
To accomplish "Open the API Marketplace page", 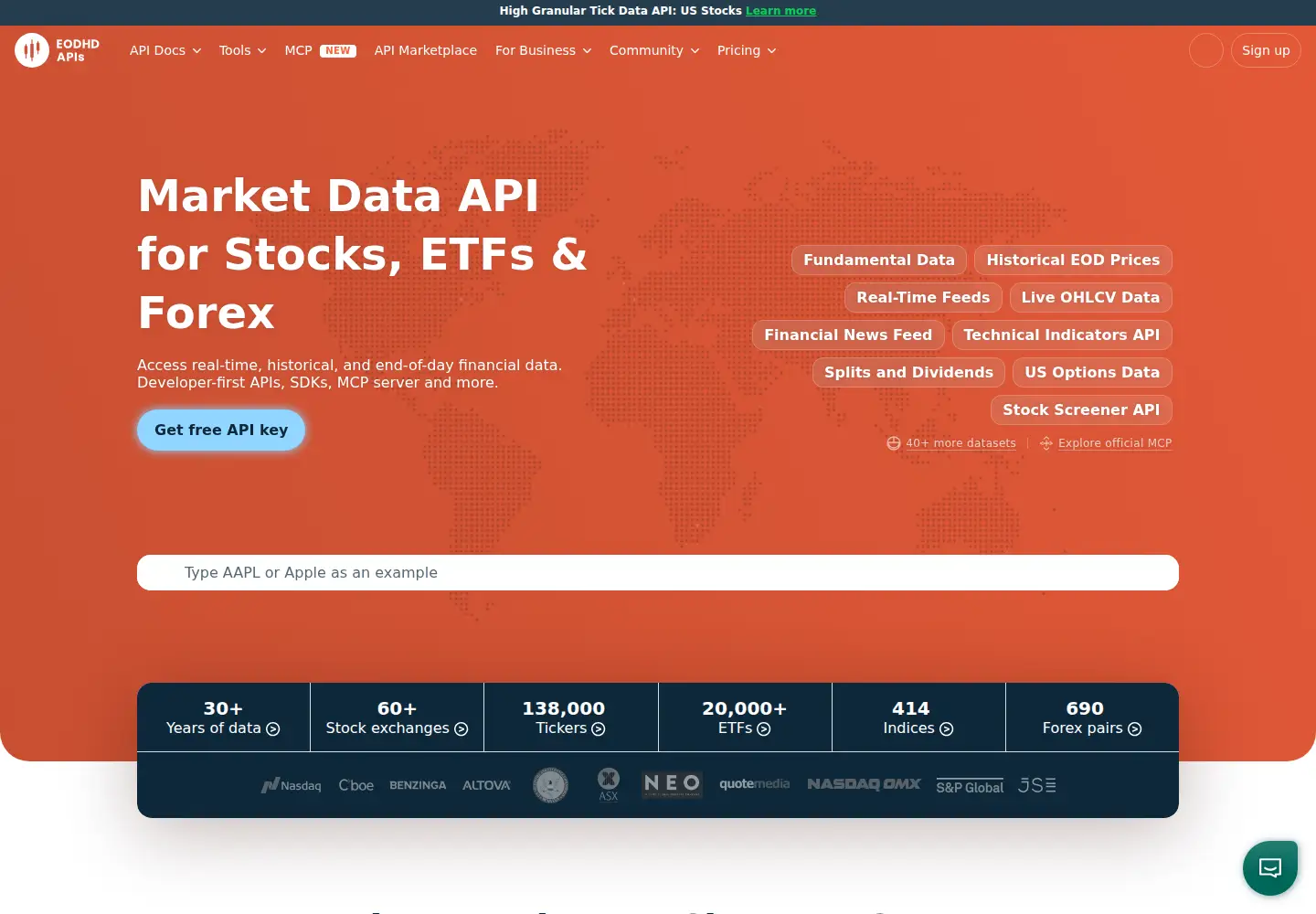I will (426, 50).
